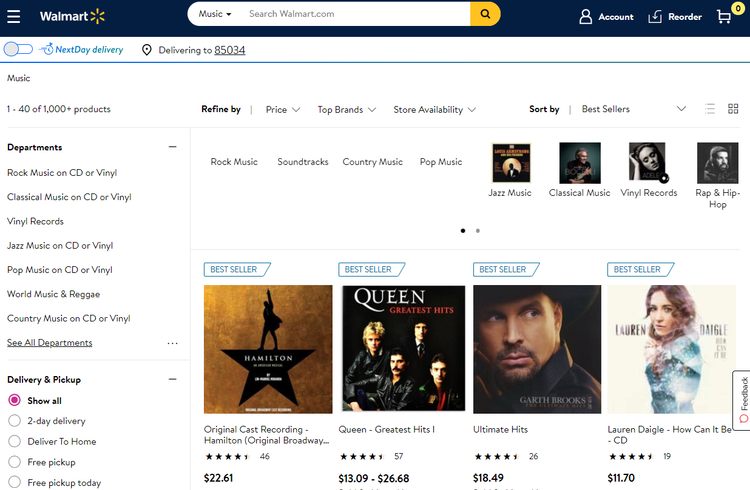Open Country Music category chip

(x=373, y=162)
